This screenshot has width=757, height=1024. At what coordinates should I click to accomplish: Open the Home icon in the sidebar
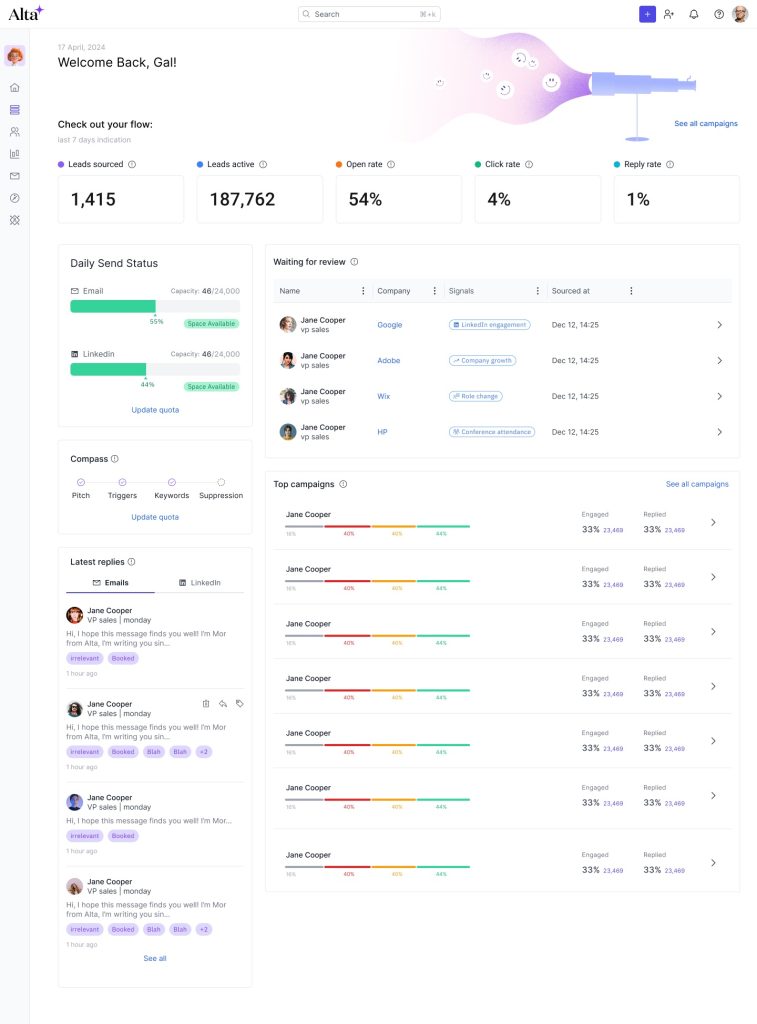(14, 88)
